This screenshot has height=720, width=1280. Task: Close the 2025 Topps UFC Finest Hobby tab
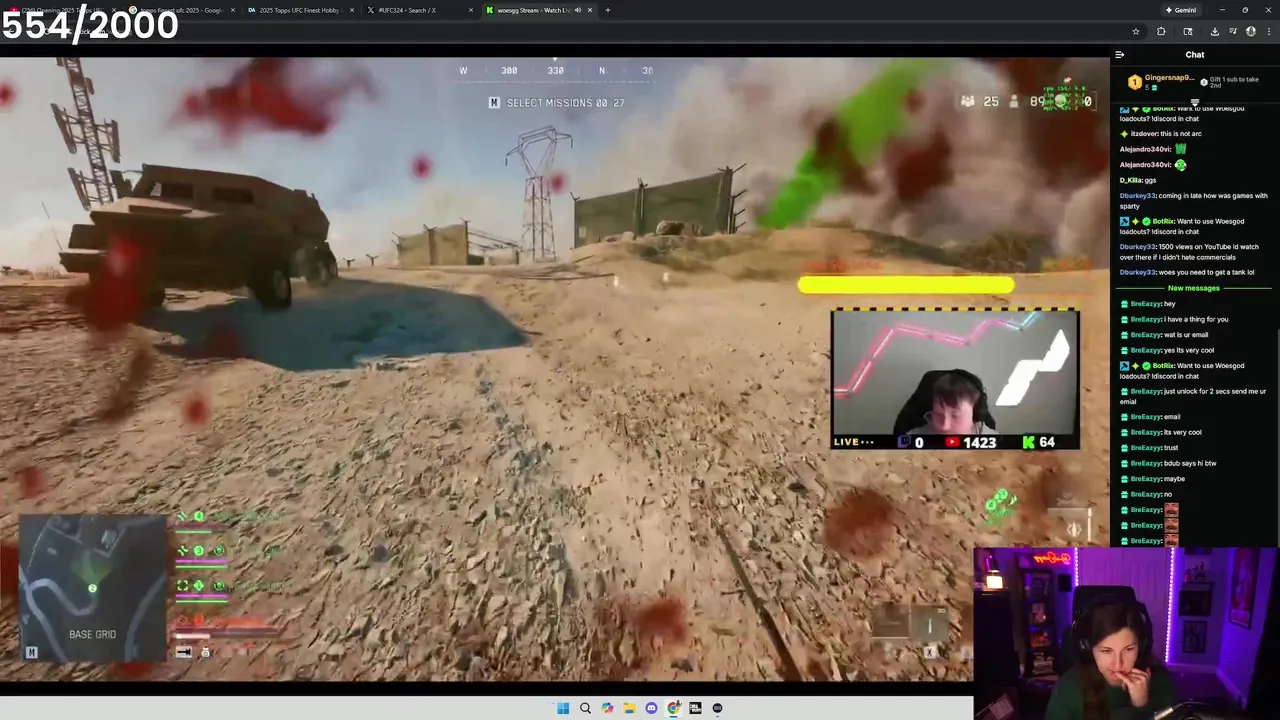[x=352, y=10]
